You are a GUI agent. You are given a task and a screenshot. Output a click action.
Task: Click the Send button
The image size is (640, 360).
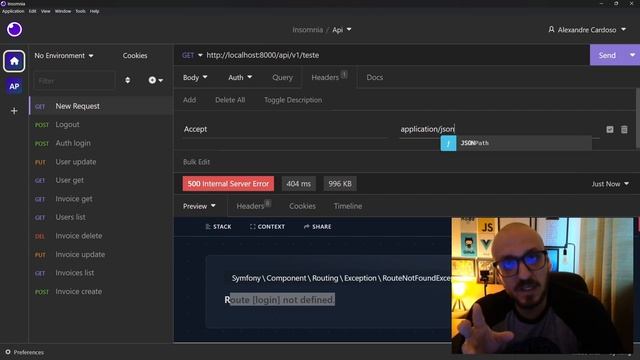(607, 55)
